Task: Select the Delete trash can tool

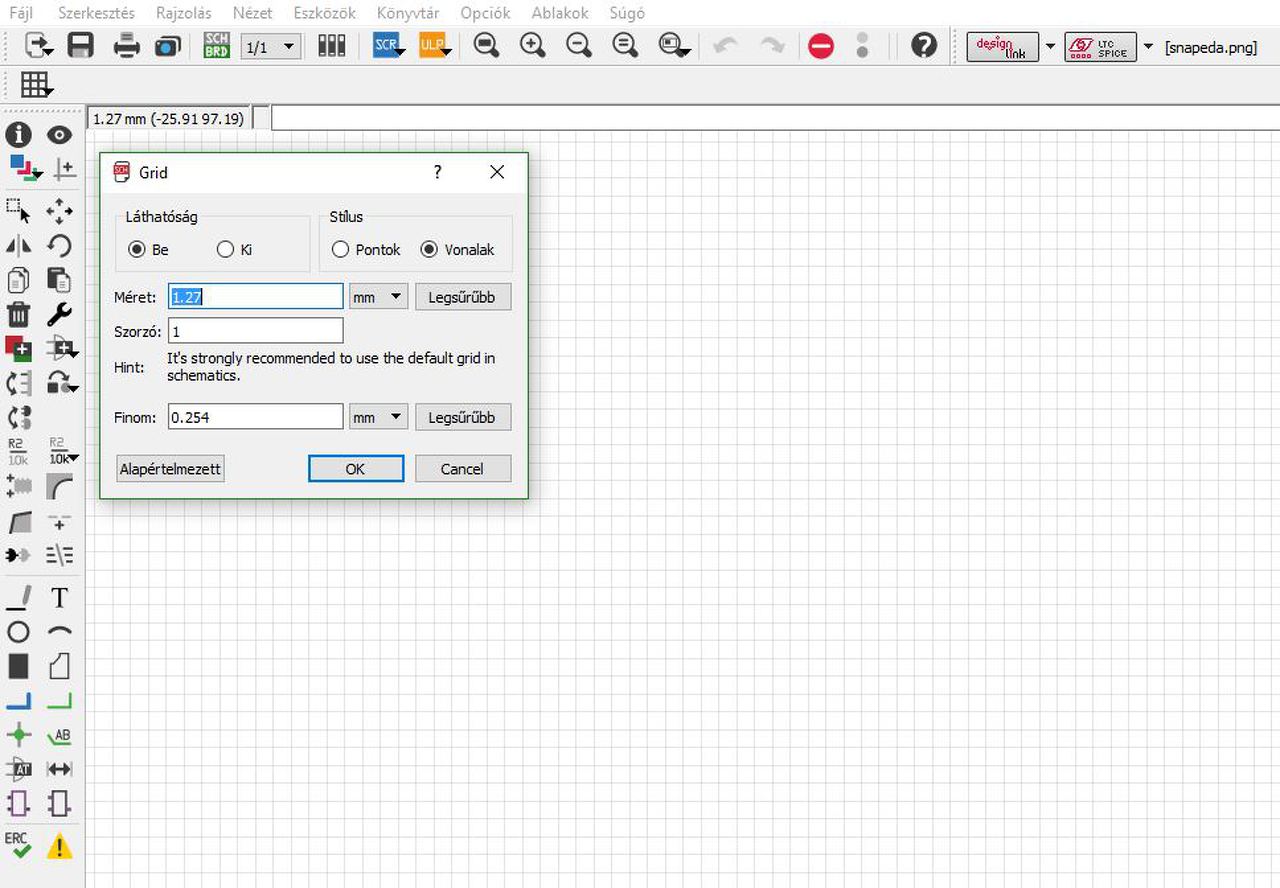Action: [x=19, y=315]
